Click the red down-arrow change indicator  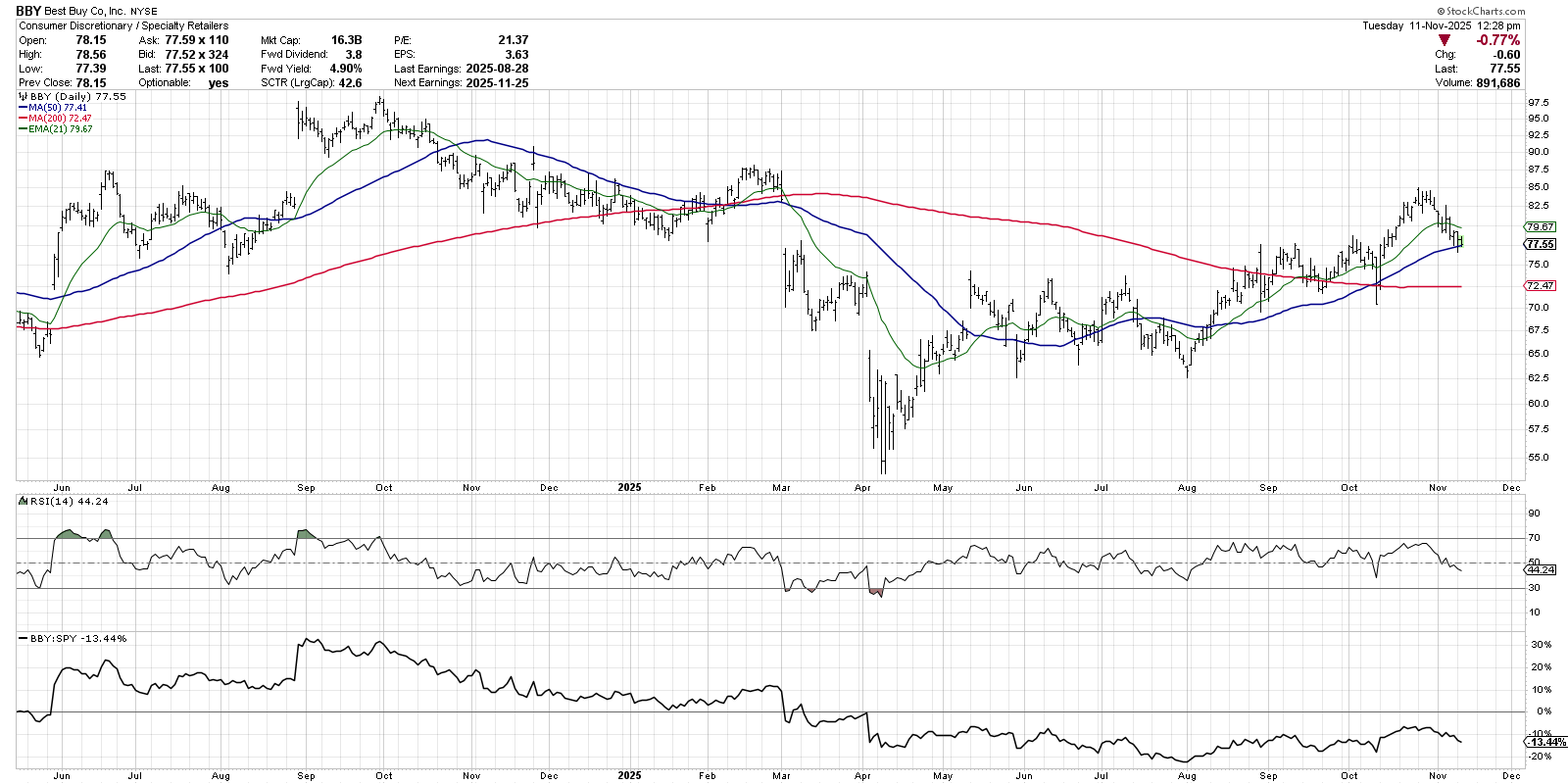(x=1444, y=40)
